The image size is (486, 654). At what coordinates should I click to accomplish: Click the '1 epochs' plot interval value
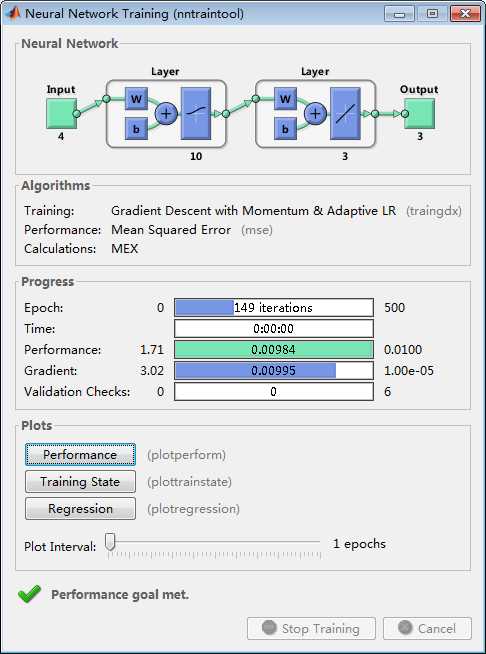coord(359,544)
